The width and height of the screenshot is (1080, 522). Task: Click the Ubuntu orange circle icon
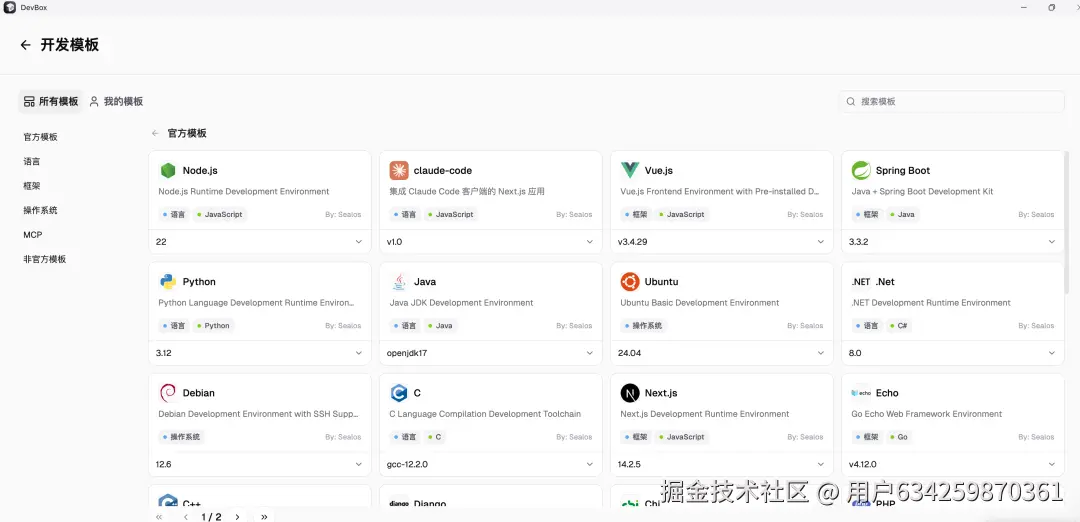coord(630,282)
